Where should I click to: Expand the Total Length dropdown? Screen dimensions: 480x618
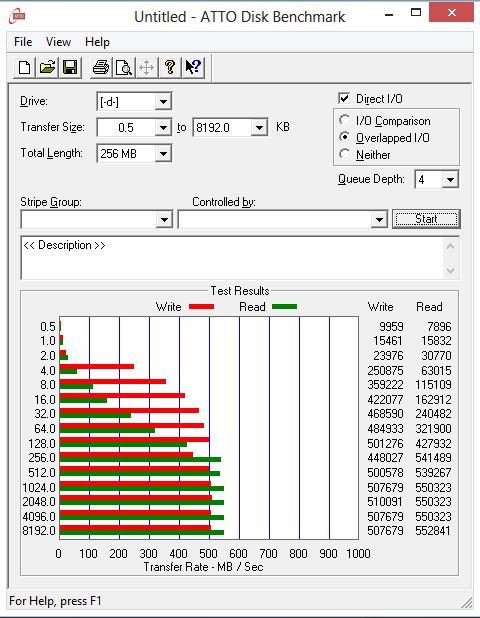pos(163,154)
